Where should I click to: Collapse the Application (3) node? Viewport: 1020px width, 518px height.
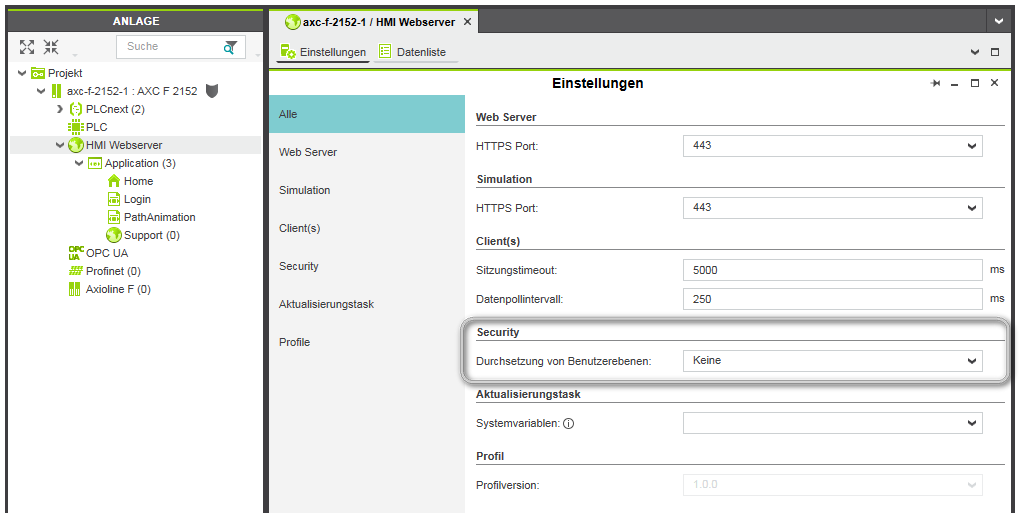point(79,163)
